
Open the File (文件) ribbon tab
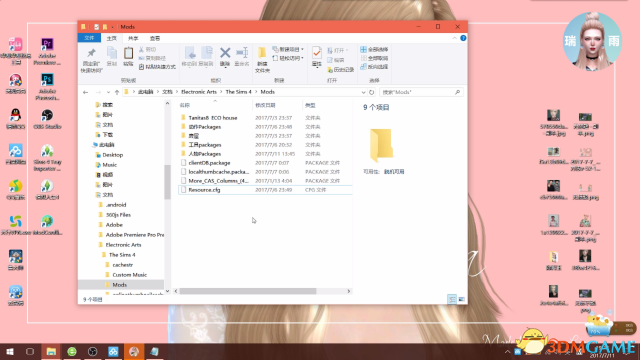tap(89, 38)
